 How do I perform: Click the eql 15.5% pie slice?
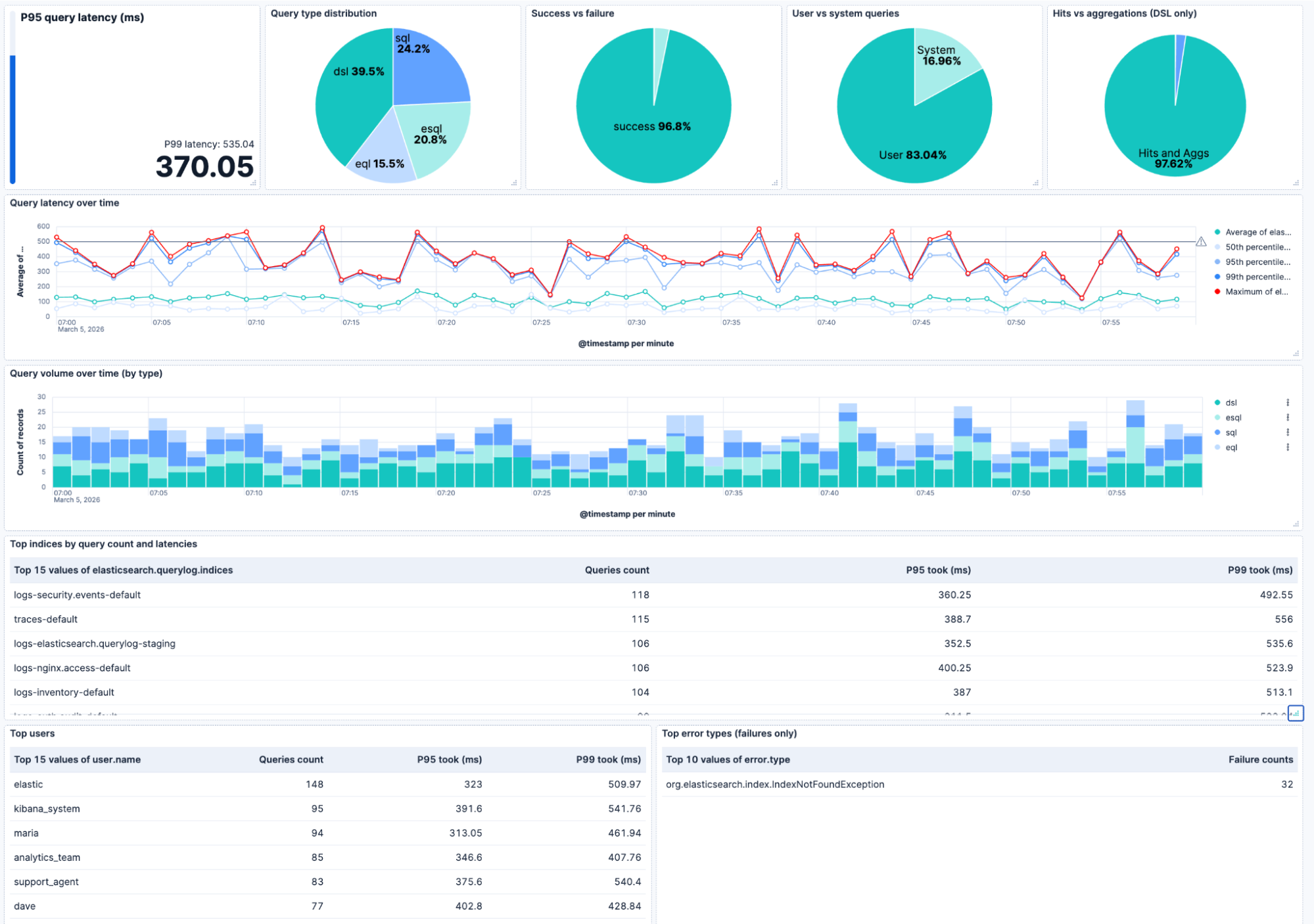385,154
